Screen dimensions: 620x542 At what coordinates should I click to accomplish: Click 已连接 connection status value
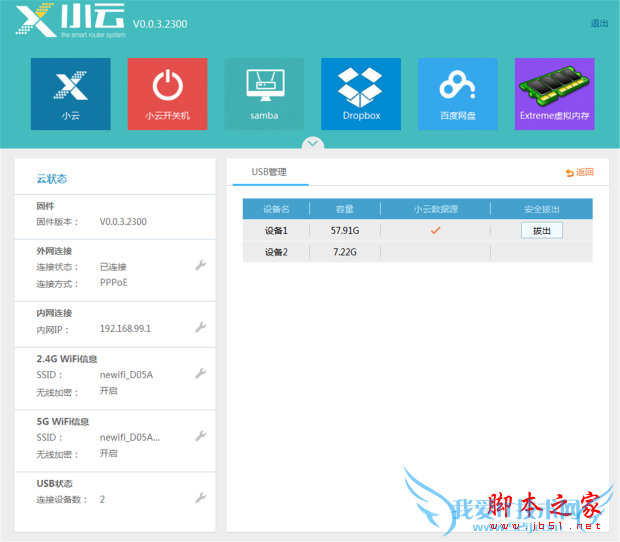click(113, 267)
